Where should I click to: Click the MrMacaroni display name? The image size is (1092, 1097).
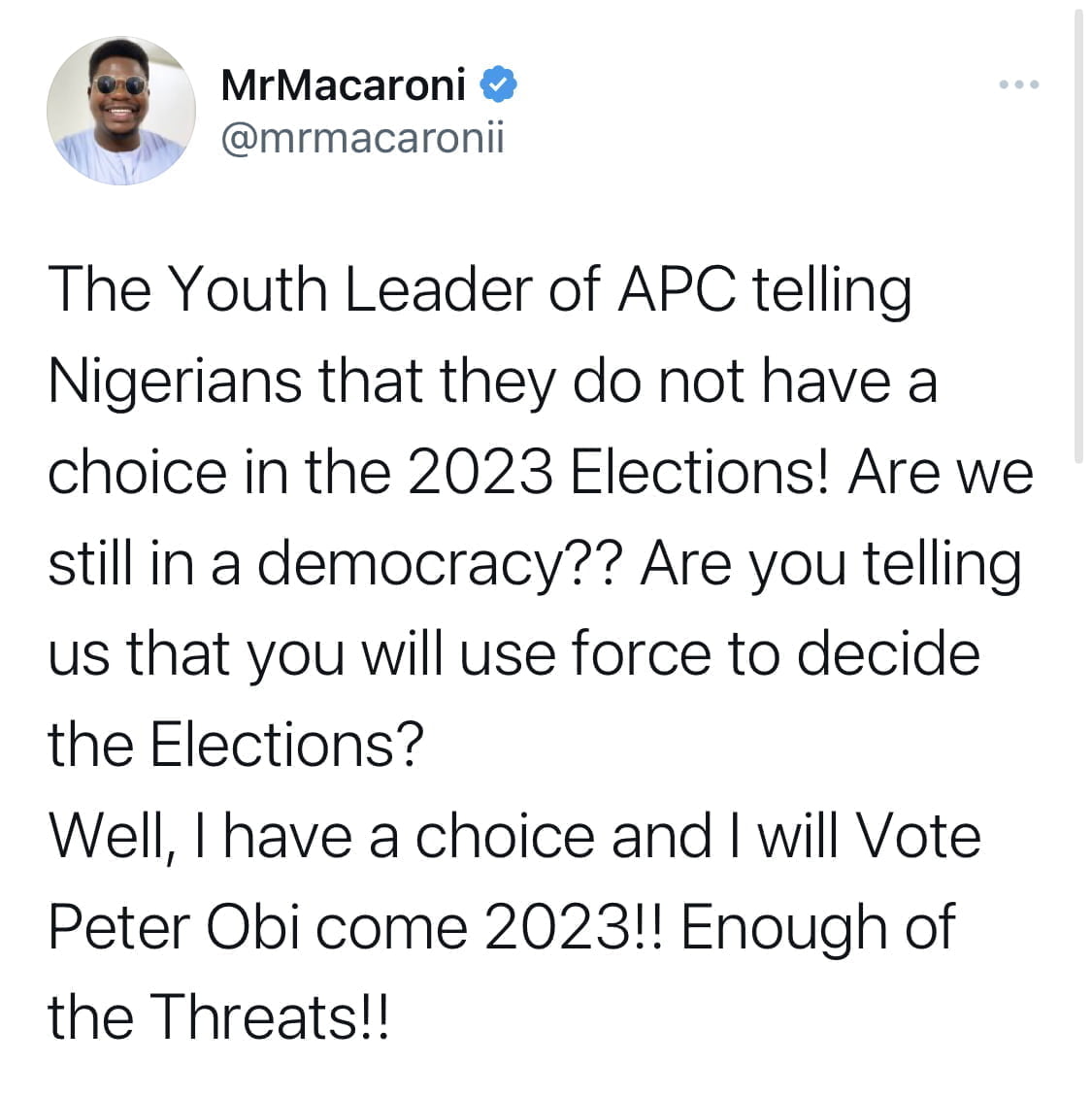coord(343,84)
